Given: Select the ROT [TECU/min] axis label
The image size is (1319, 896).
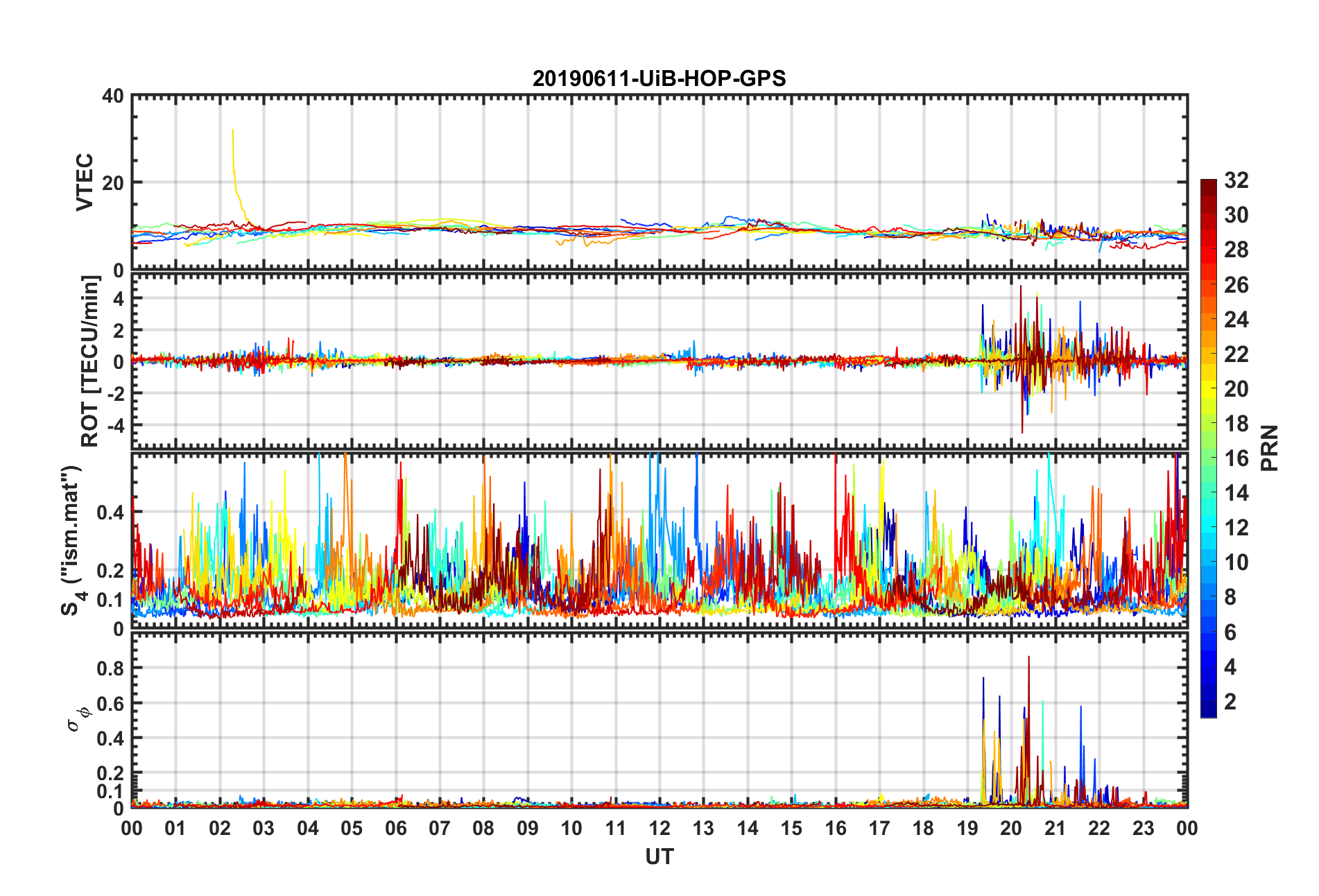Looking at the screenshot, I should tap(90, 361).
